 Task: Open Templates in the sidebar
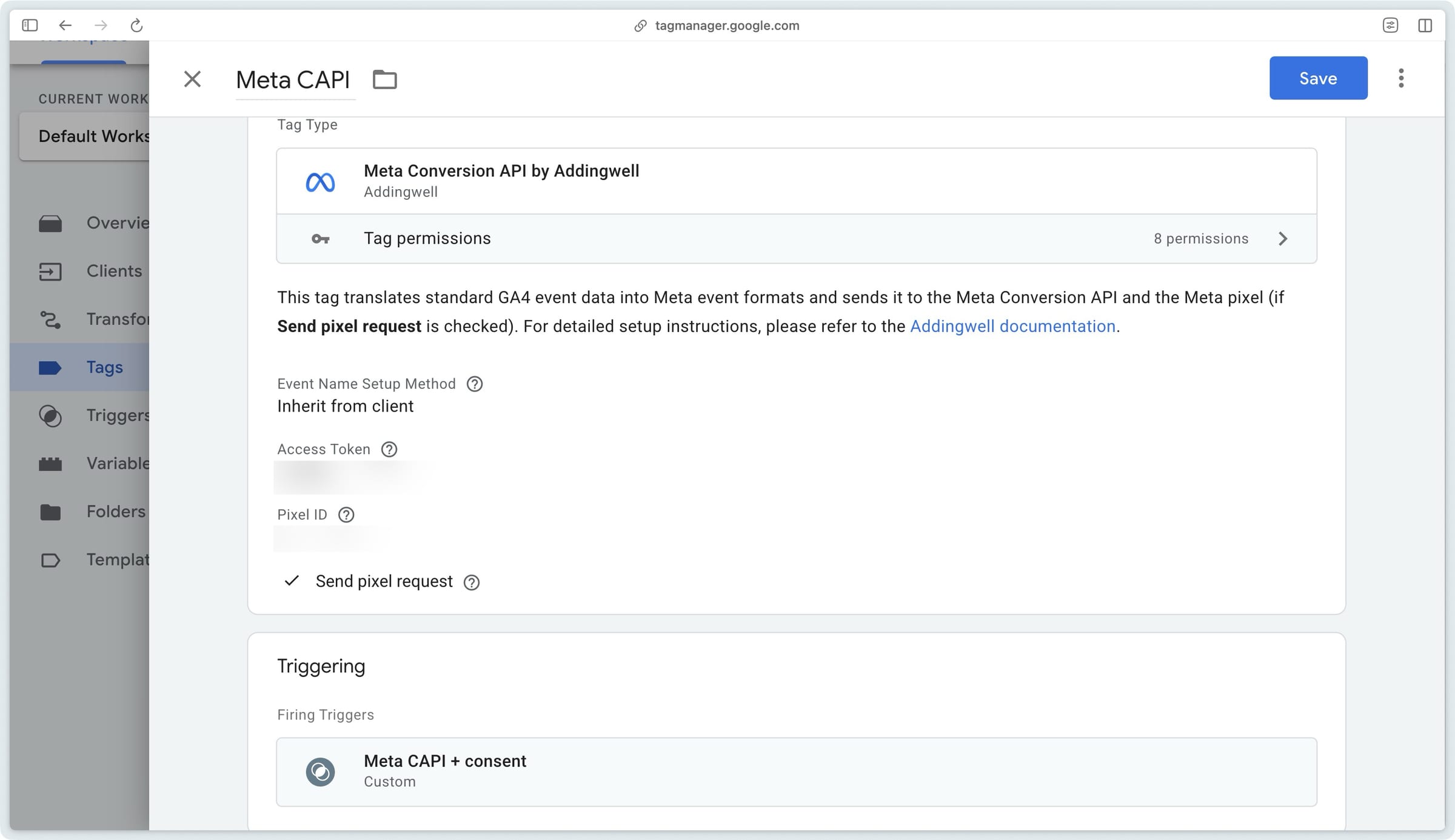tap(79, 559)
